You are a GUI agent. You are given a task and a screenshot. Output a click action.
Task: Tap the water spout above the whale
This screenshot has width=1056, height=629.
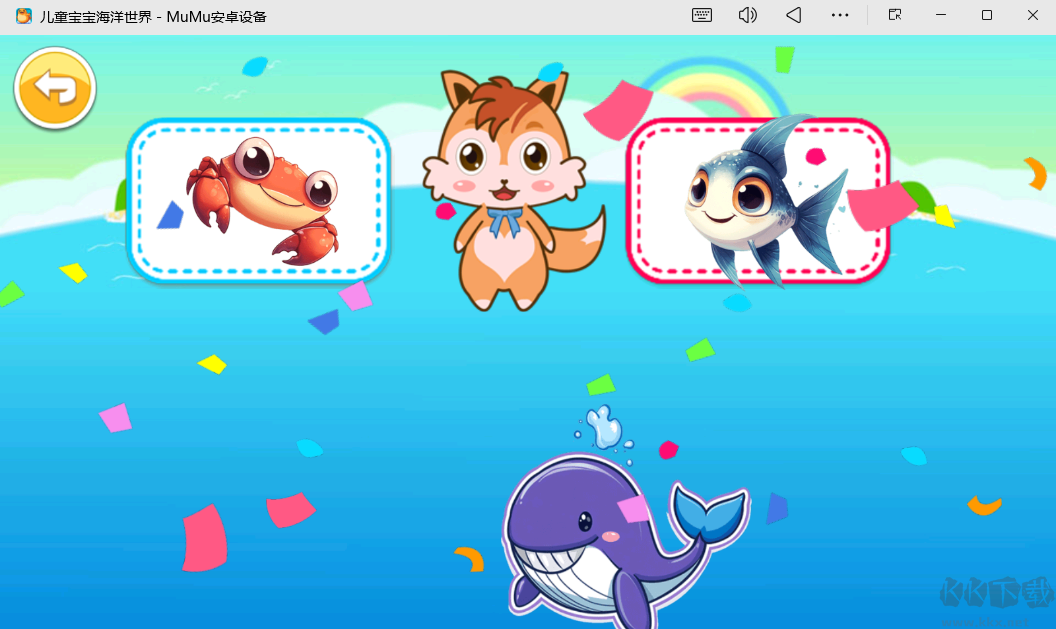(604, 428)
